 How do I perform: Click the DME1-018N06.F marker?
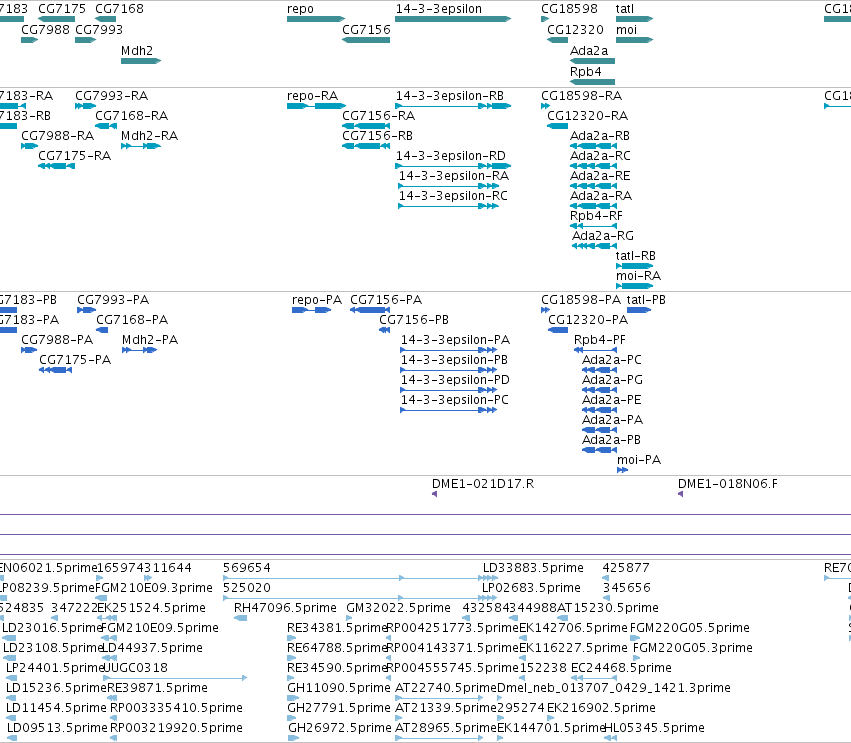(x=681, y=494)
